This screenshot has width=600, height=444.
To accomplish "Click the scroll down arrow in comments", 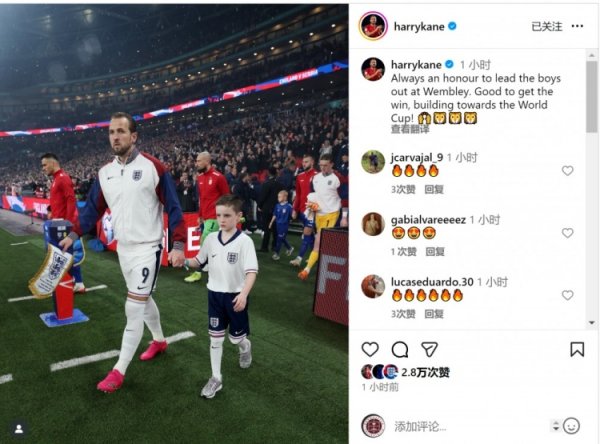I will point(592,323).
